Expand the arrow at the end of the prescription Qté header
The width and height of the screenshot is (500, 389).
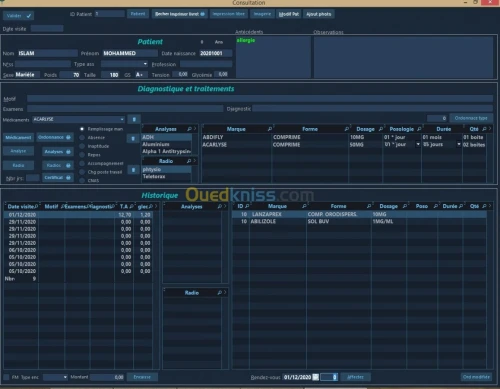490,129
